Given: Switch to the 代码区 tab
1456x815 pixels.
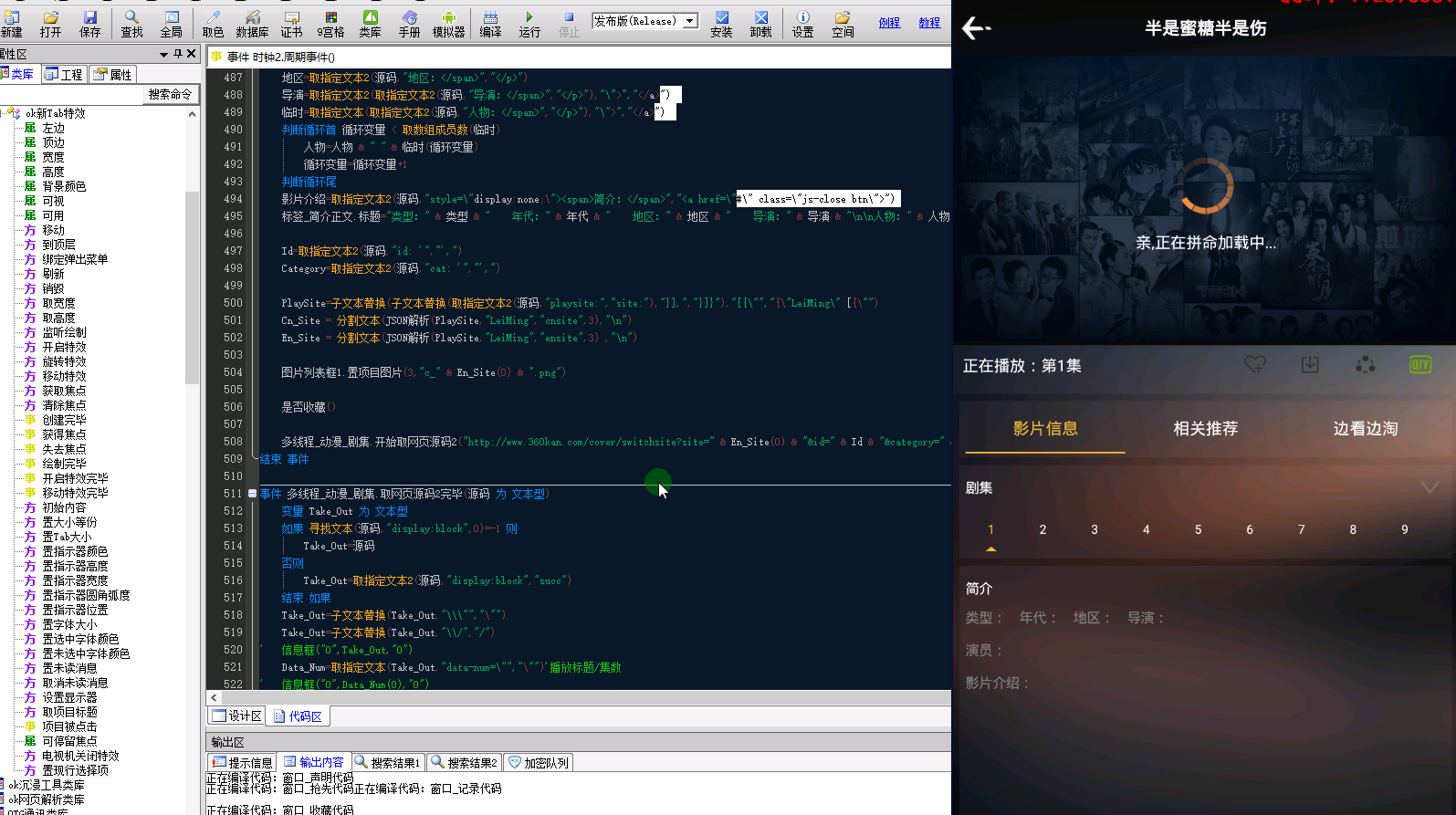Looking at the screenshot, I should click(x=299, y=716).
